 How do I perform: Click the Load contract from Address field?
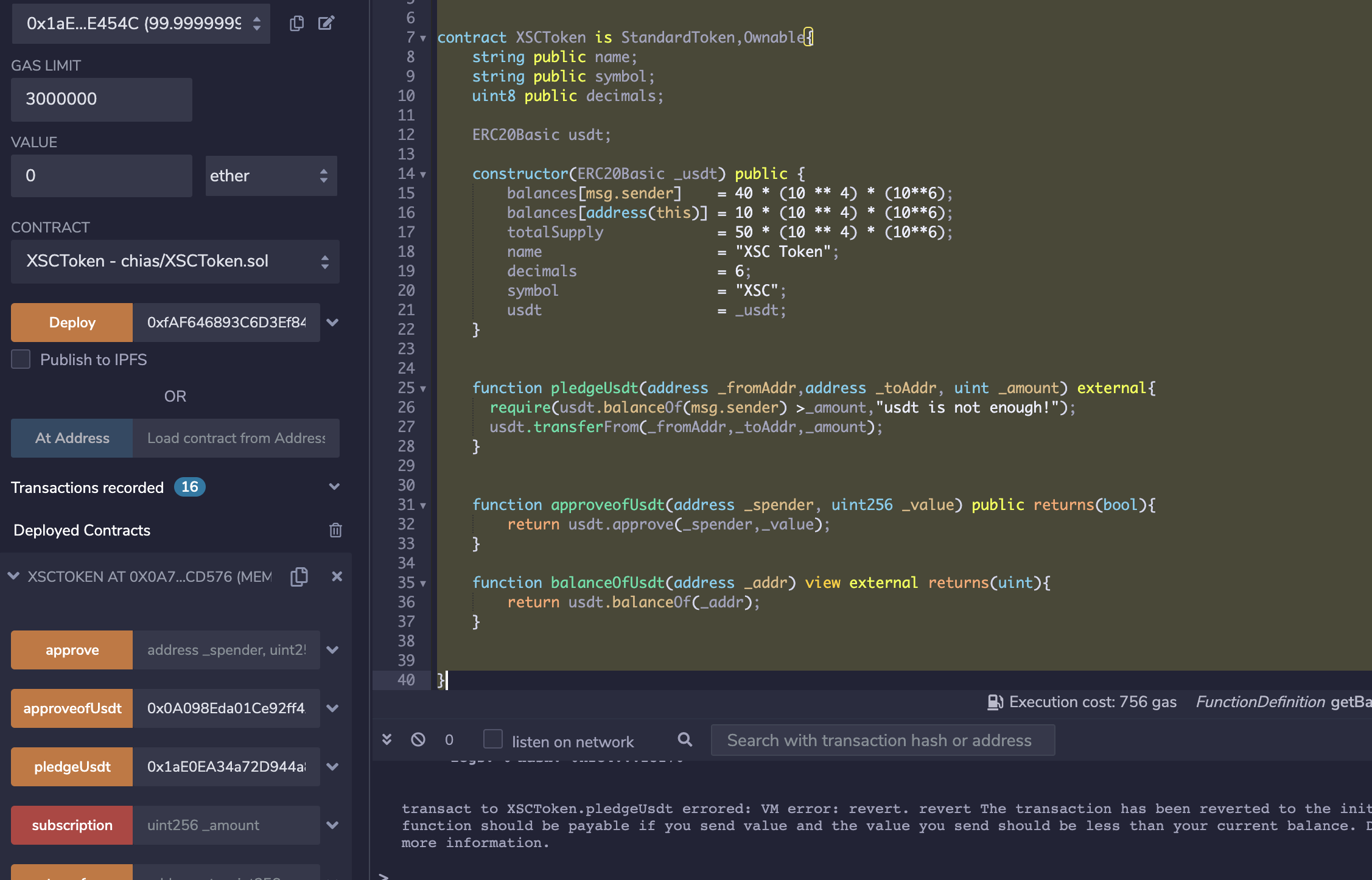coord(236,438)
